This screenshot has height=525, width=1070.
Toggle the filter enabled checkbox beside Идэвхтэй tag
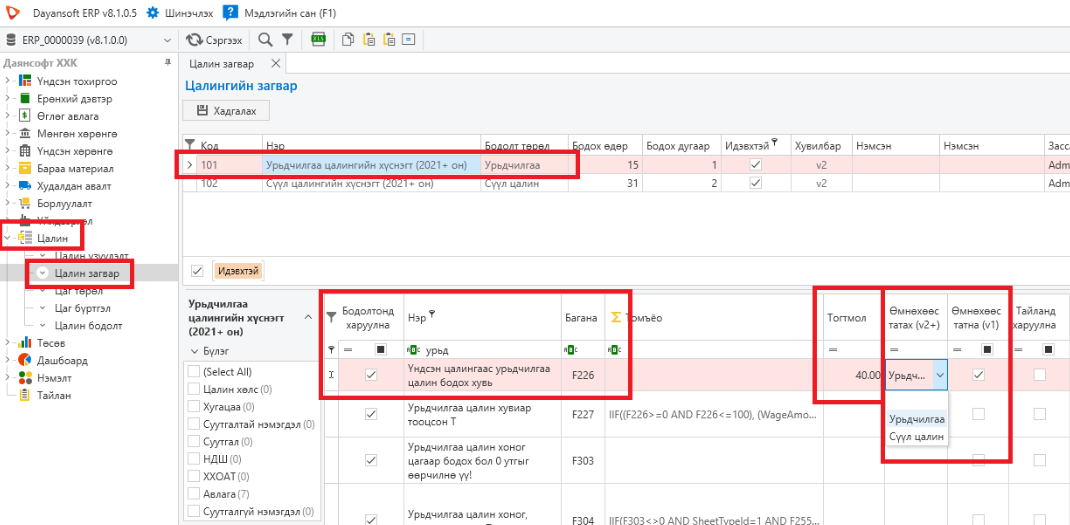pos(197,271)
